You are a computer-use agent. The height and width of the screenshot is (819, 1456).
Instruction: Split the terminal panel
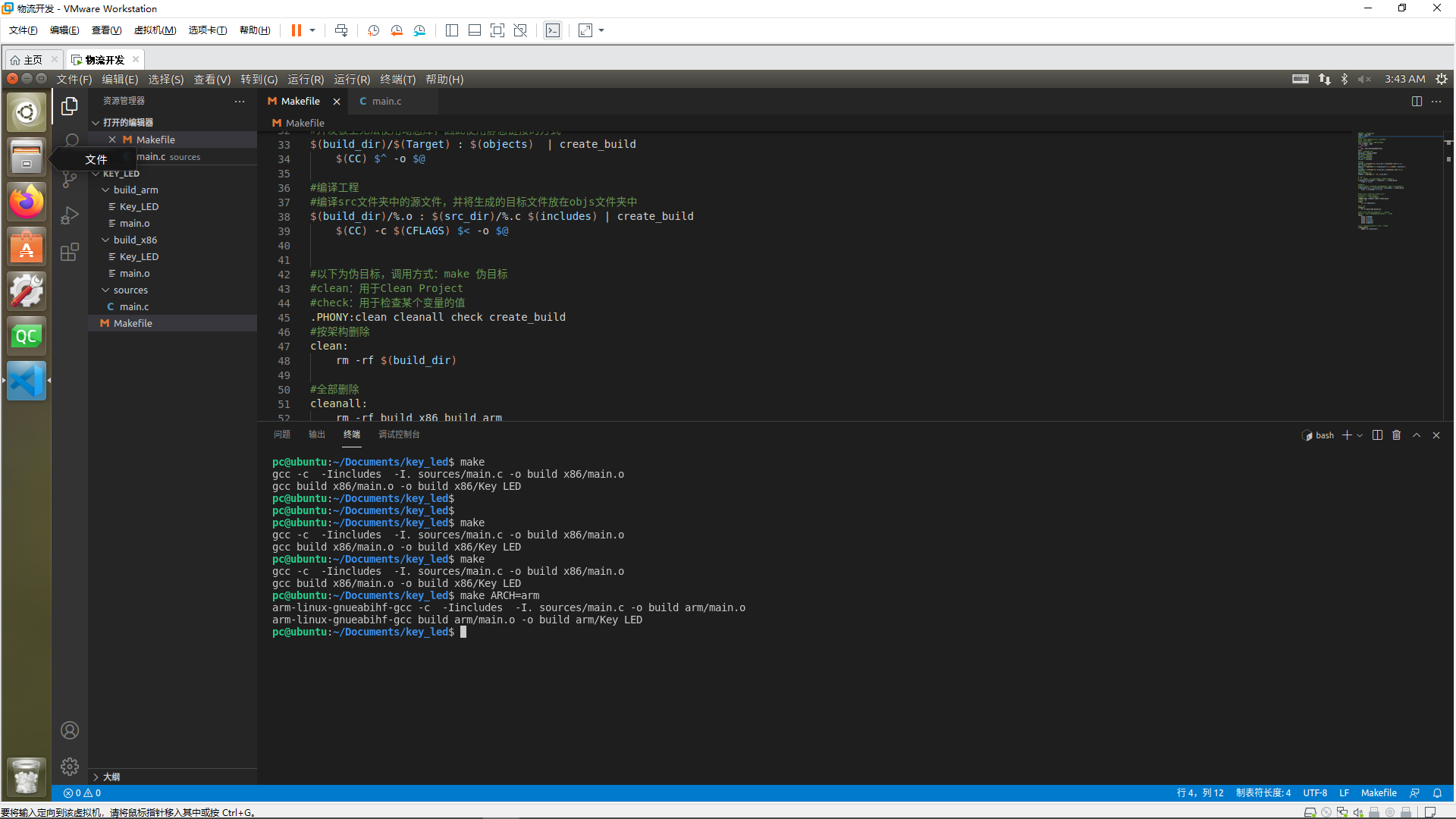tap(1377, 435)
